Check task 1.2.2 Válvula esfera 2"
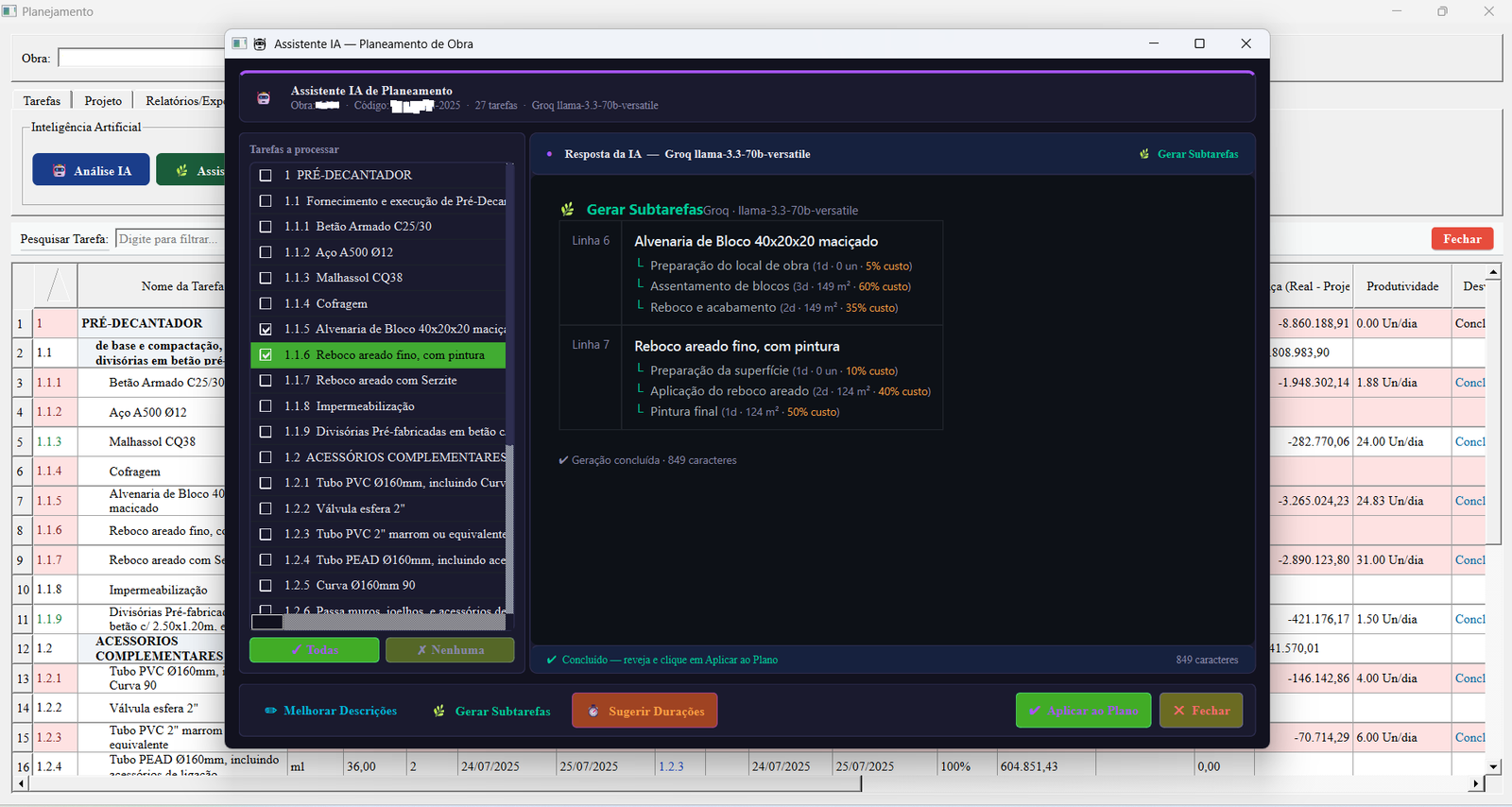Image resolution: width=1512 pixels, height=807 pixels. [266, 508]
